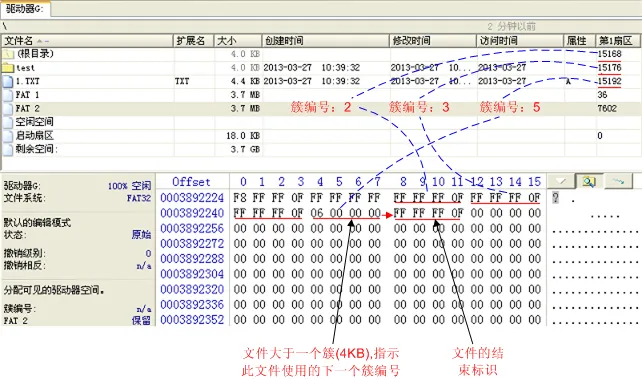
Task: Click the 保留 value in info panel
Action: point(141,320)
